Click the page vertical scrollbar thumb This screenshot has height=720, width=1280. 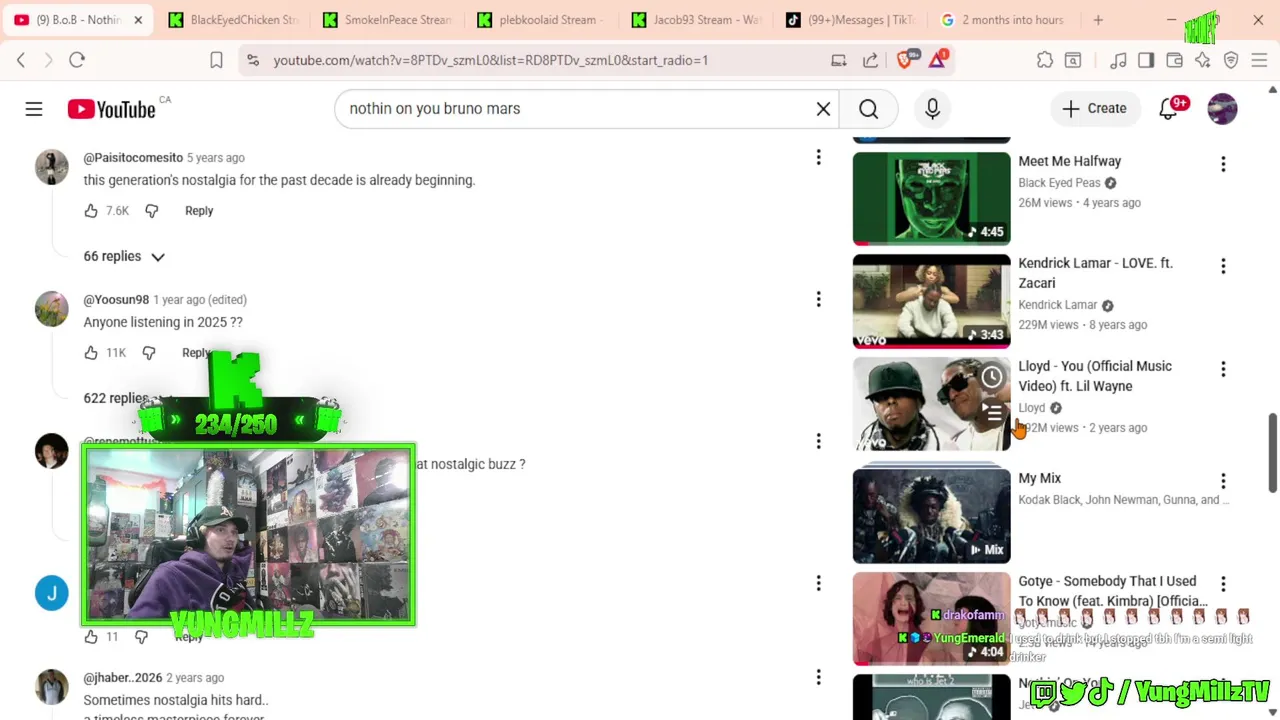point(1272,453)
